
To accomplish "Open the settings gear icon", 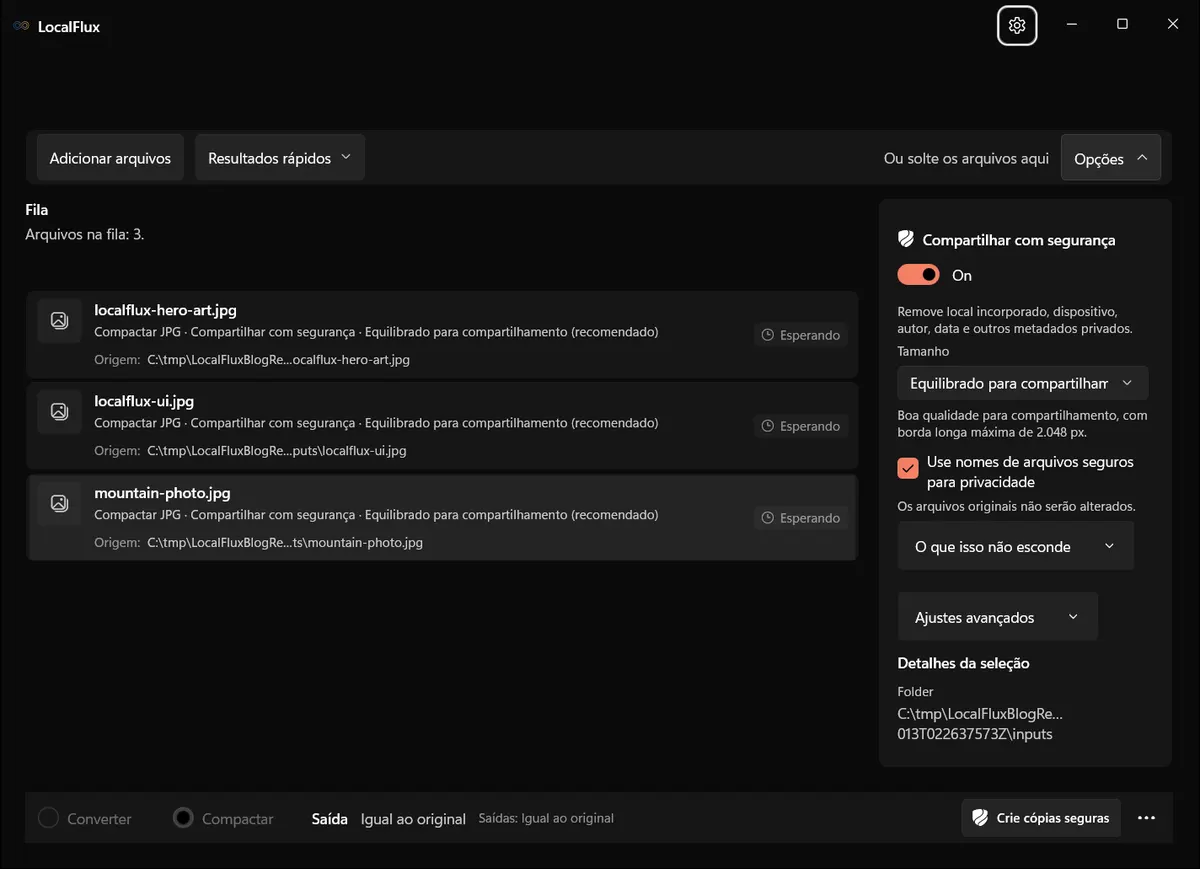I will tap(1017, 25).
